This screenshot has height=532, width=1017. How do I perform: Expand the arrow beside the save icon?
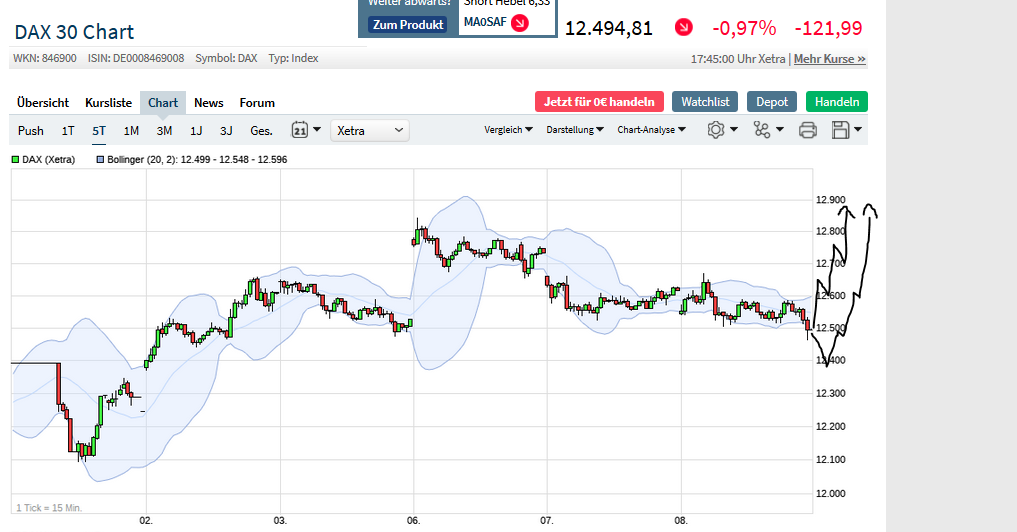[858, 130]
